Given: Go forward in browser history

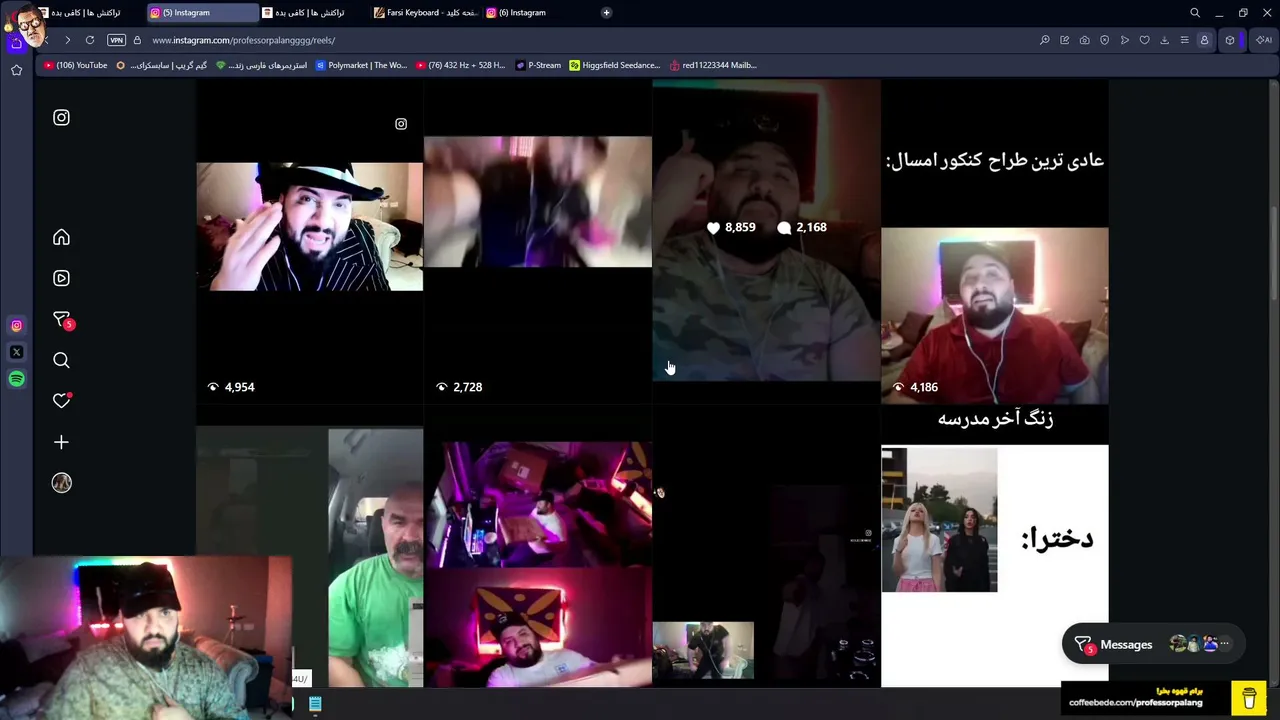Looking at the screenshot, I should click(67, 40).
